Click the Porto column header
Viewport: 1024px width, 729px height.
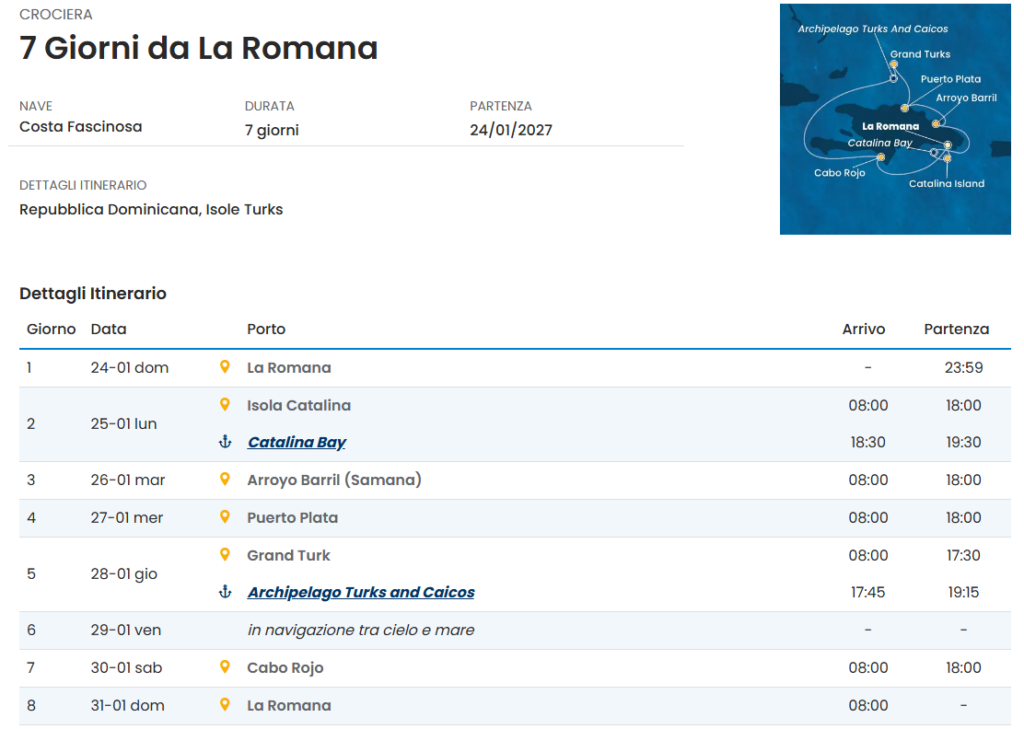point(266,329)
